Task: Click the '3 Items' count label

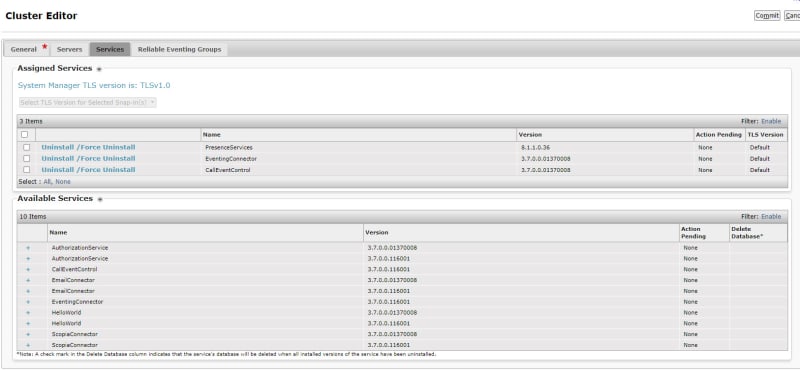Action: 31,121
